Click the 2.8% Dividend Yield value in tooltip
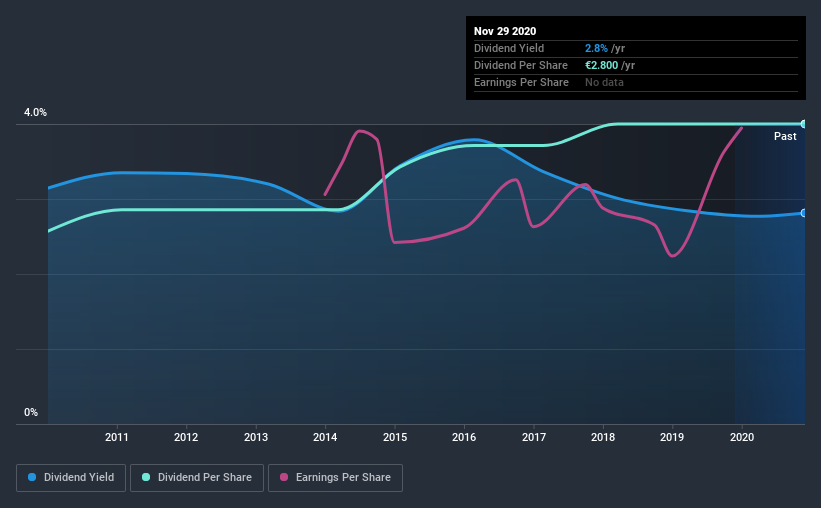The image size is (821, 508). 596,48
